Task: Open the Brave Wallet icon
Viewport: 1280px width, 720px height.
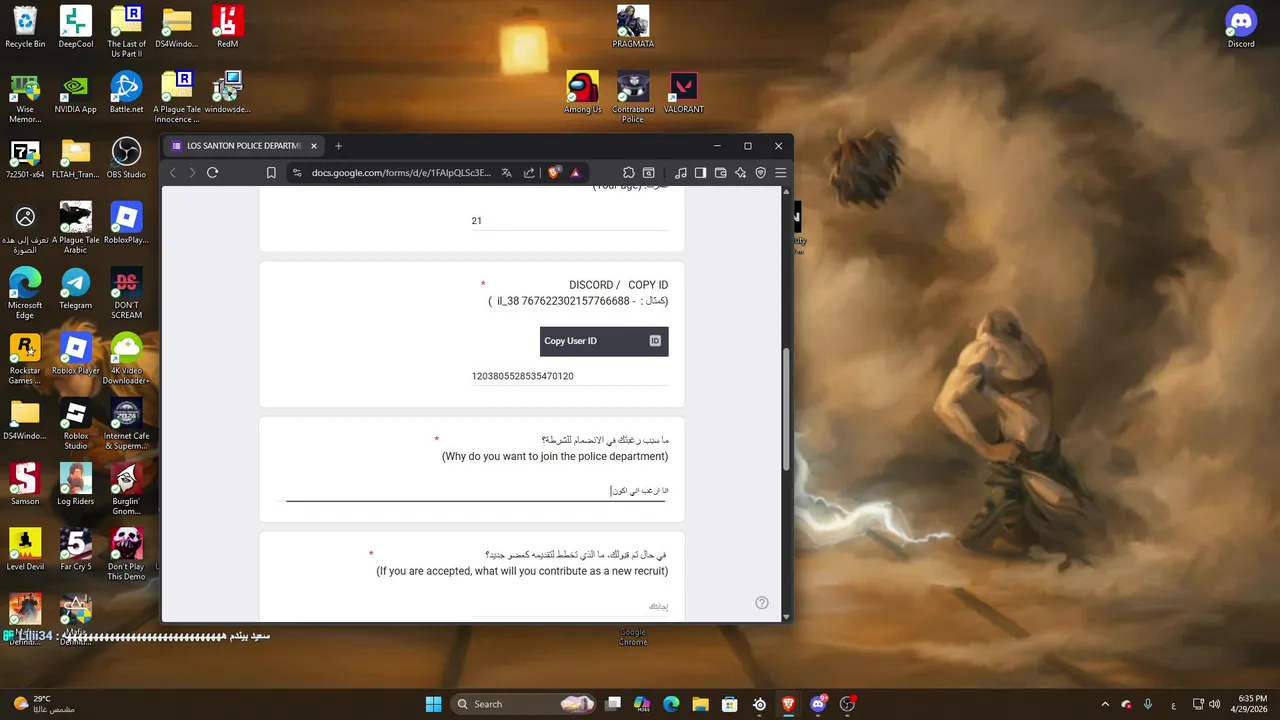Action: click(720, 173)
